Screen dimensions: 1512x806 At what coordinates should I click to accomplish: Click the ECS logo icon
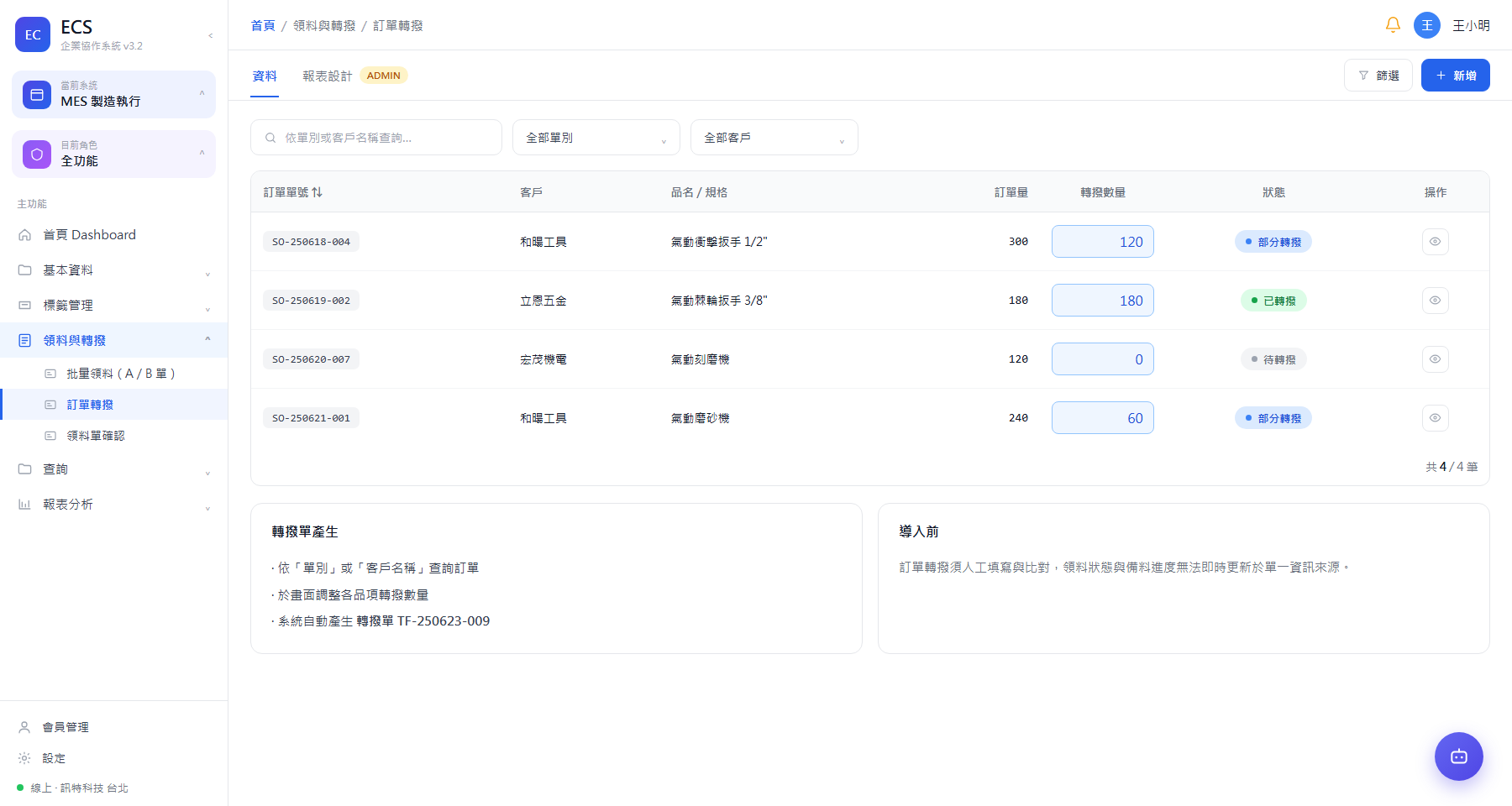coord(33,34)
